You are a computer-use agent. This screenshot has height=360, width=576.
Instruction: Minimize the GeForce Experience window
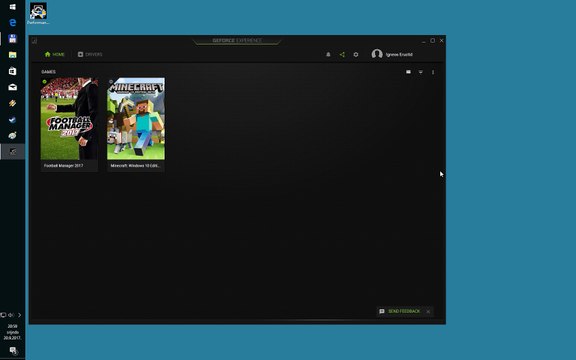pos(424,41)
